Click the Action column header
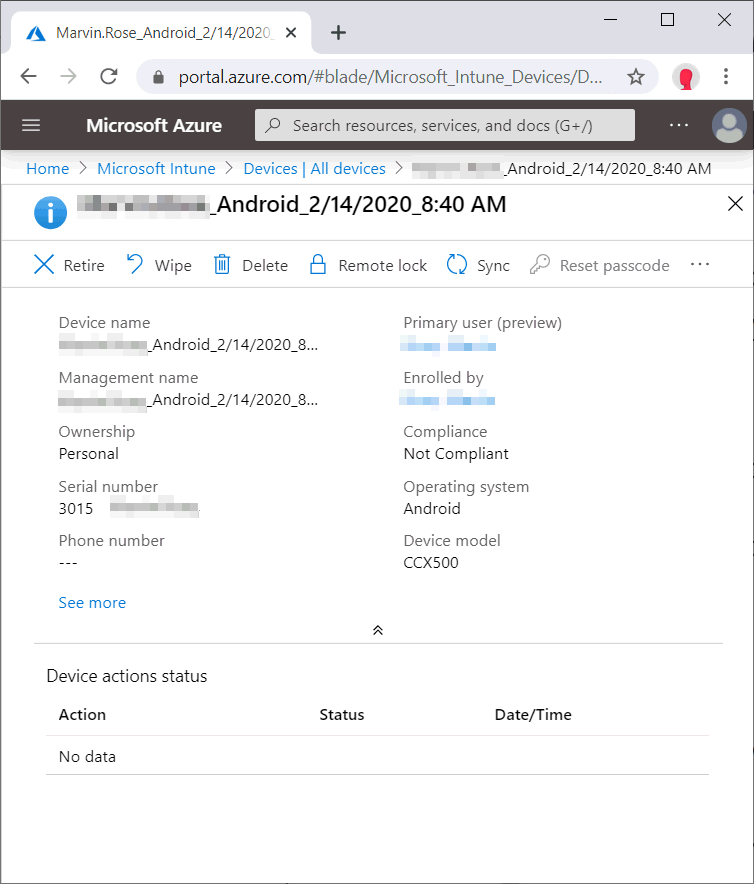 [x=82, y=714]
